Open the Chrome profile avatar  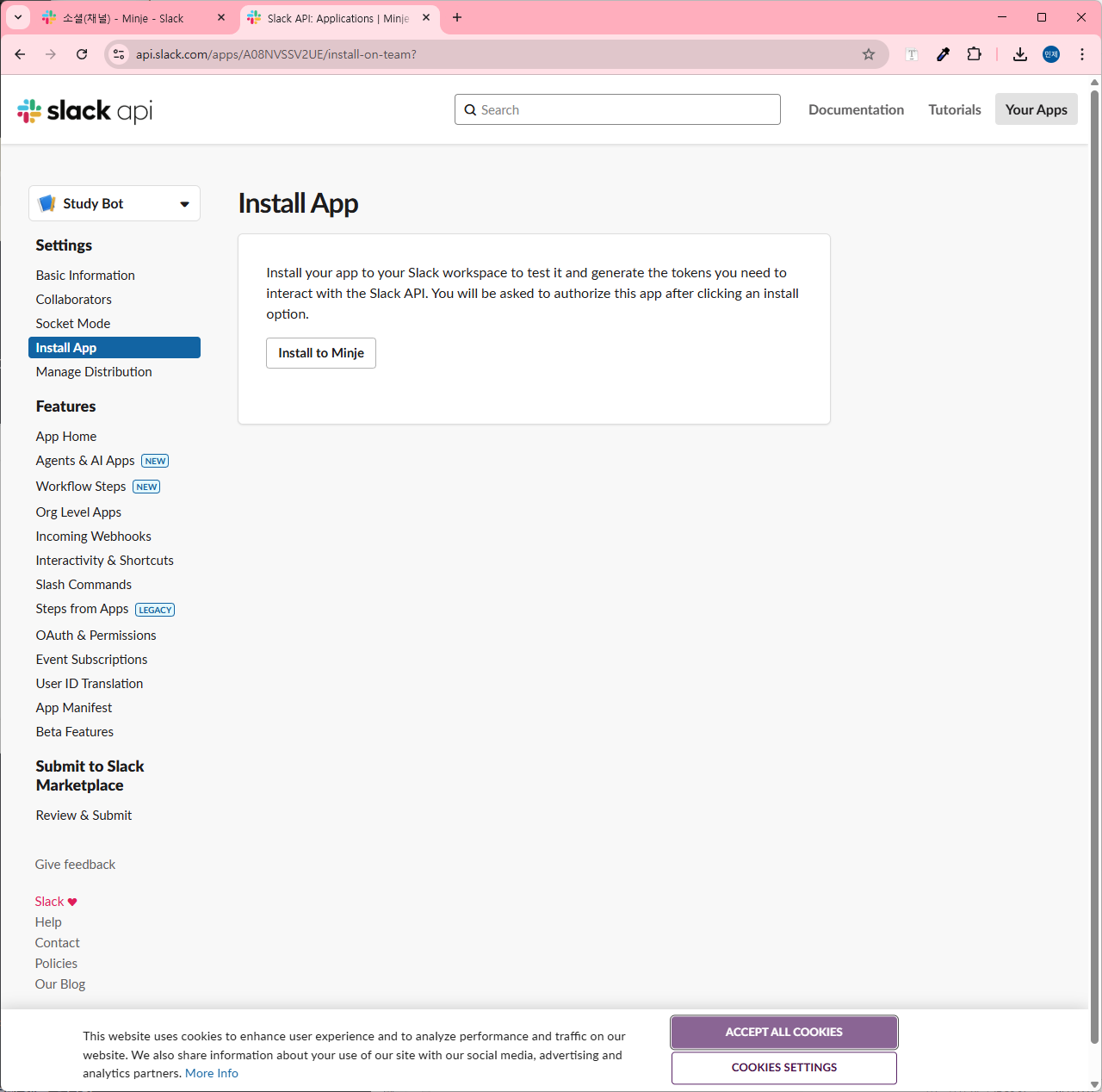[1051, 54]
